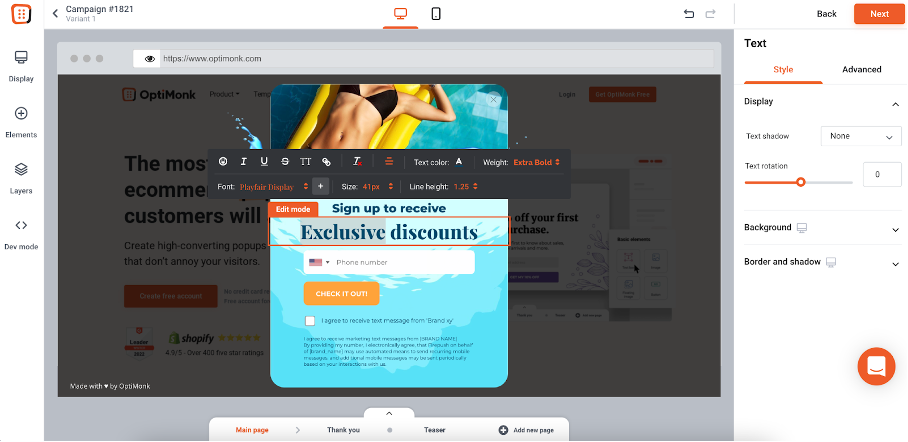Clear text formatting
The image size is (908, 442).
pyautogui.click(x=358, y=162)
